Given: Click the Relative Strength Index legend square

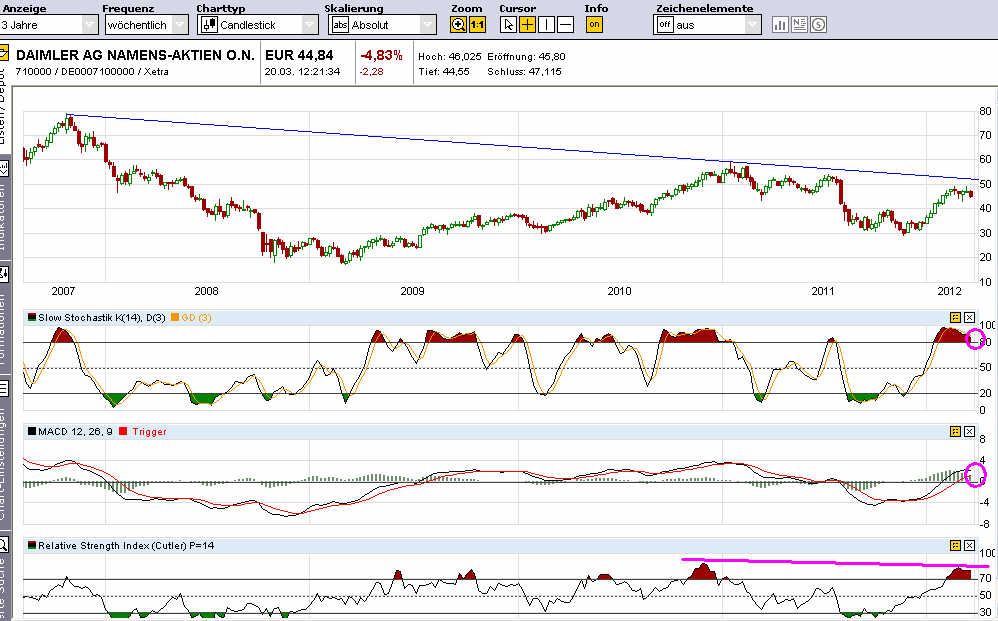Looking at the screenshot, I should (x=31, y=545).
